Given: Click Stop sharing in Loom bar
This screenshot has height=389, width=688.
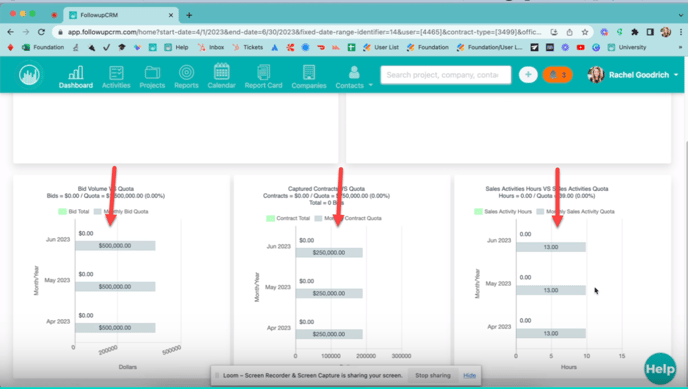Looking at the screenshot, I should [x=433, y=375].
